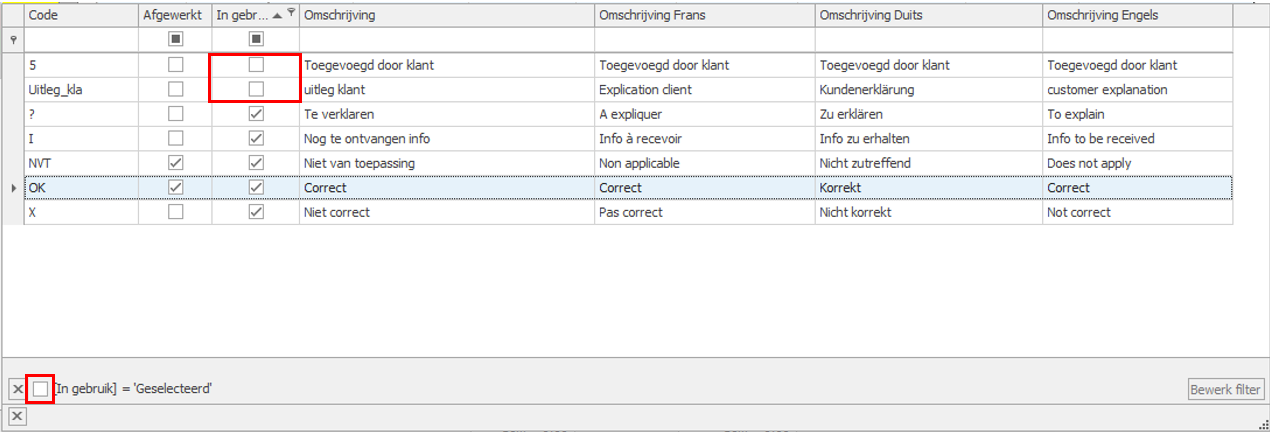Screen dimensions: 1270x432
Task: Close the bottom panel with X button
Action: [18, 416]
